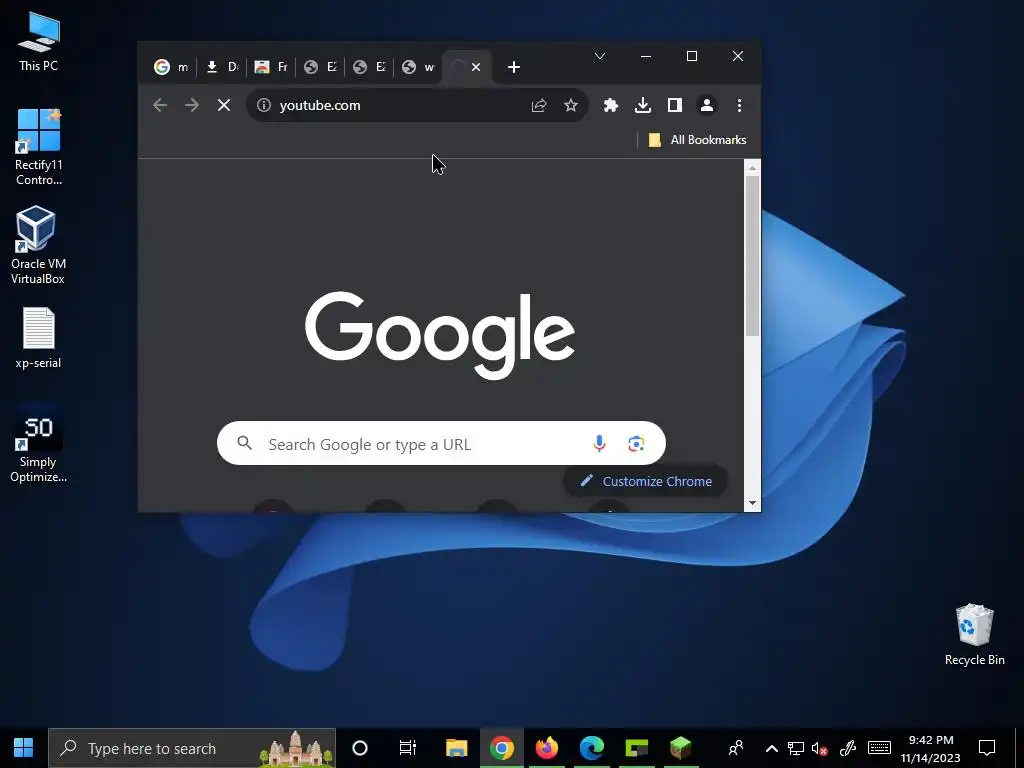This screenshot has width=1024, height=768.
Task: Click the youtube.com address bar text
Action: tap(320, 105)
